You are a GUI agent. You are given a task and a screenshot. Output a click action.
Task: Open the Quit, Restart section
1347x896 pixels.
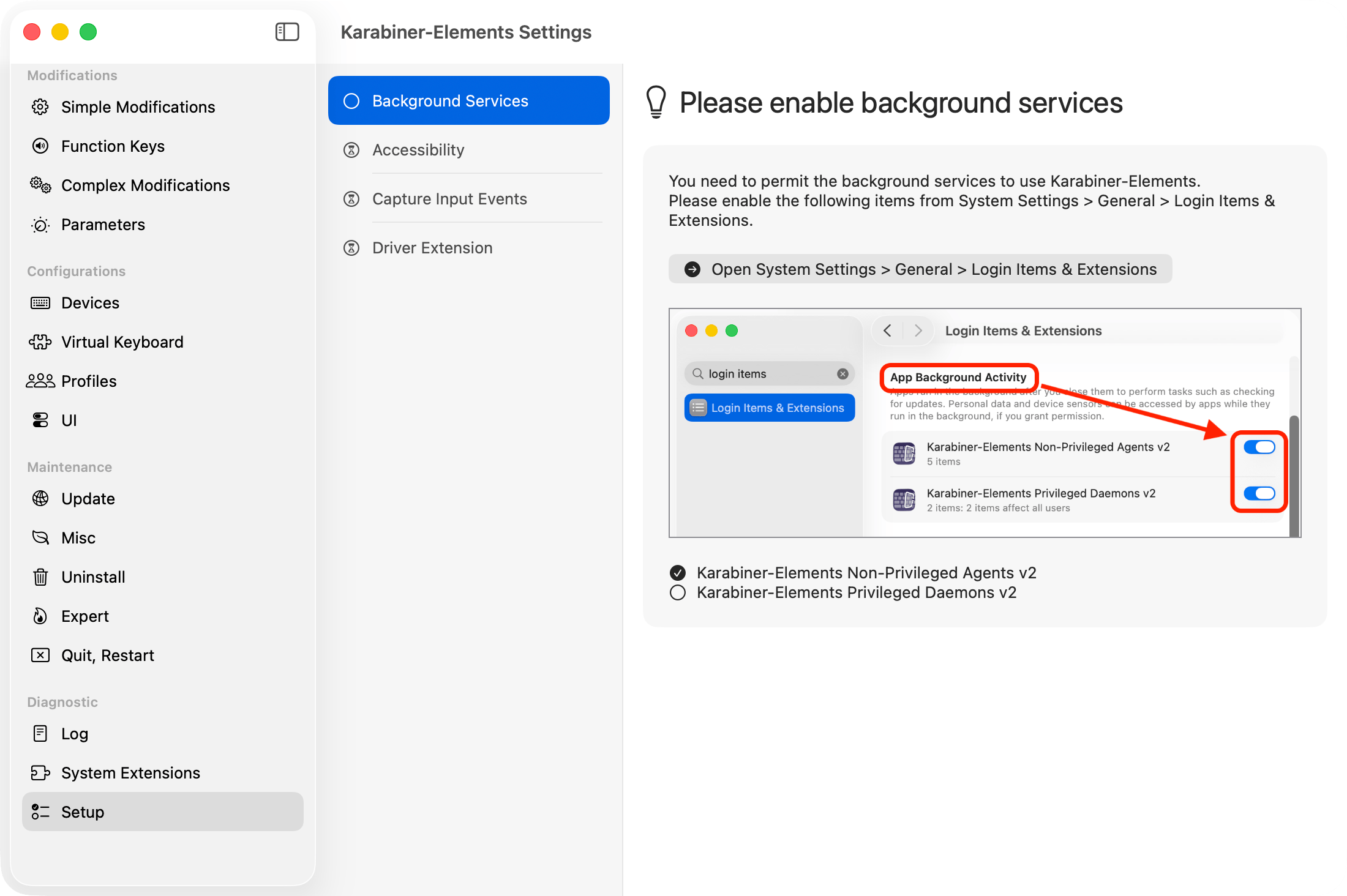[x=163, y=655]
